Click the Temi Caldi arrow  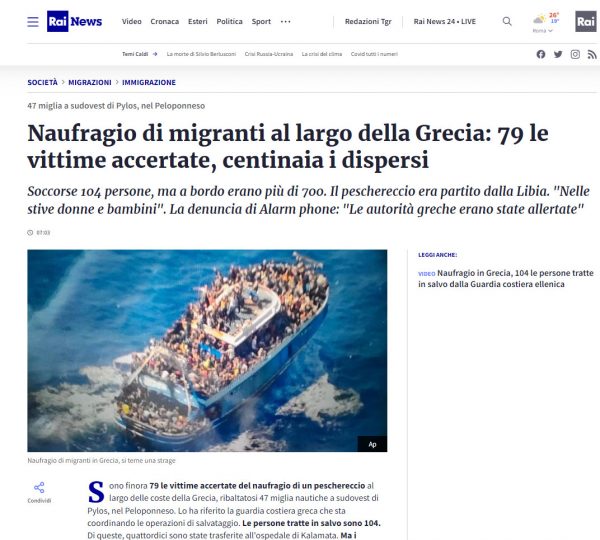tap(155, 54)
